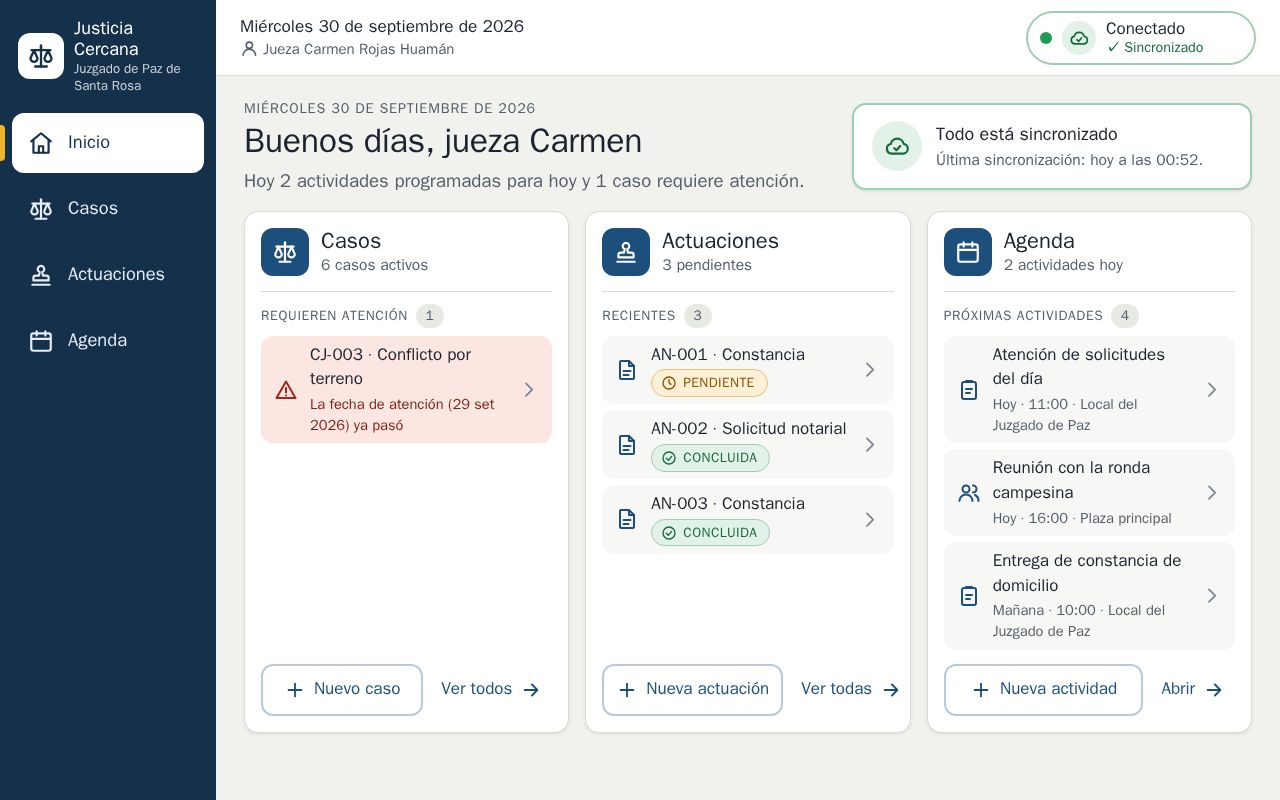Click the warning triangle on CJ-003 case

pos(286,390)
